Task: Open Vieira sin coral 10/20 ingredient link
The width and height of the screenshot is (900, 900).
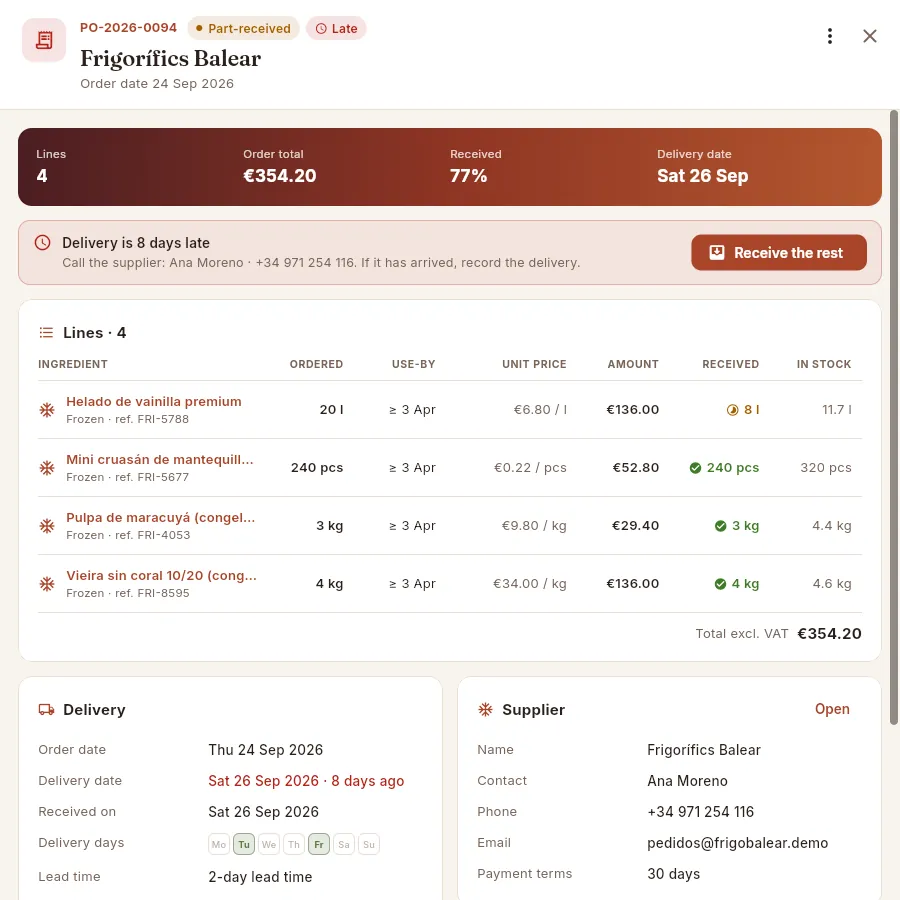Action: [161, 576]
